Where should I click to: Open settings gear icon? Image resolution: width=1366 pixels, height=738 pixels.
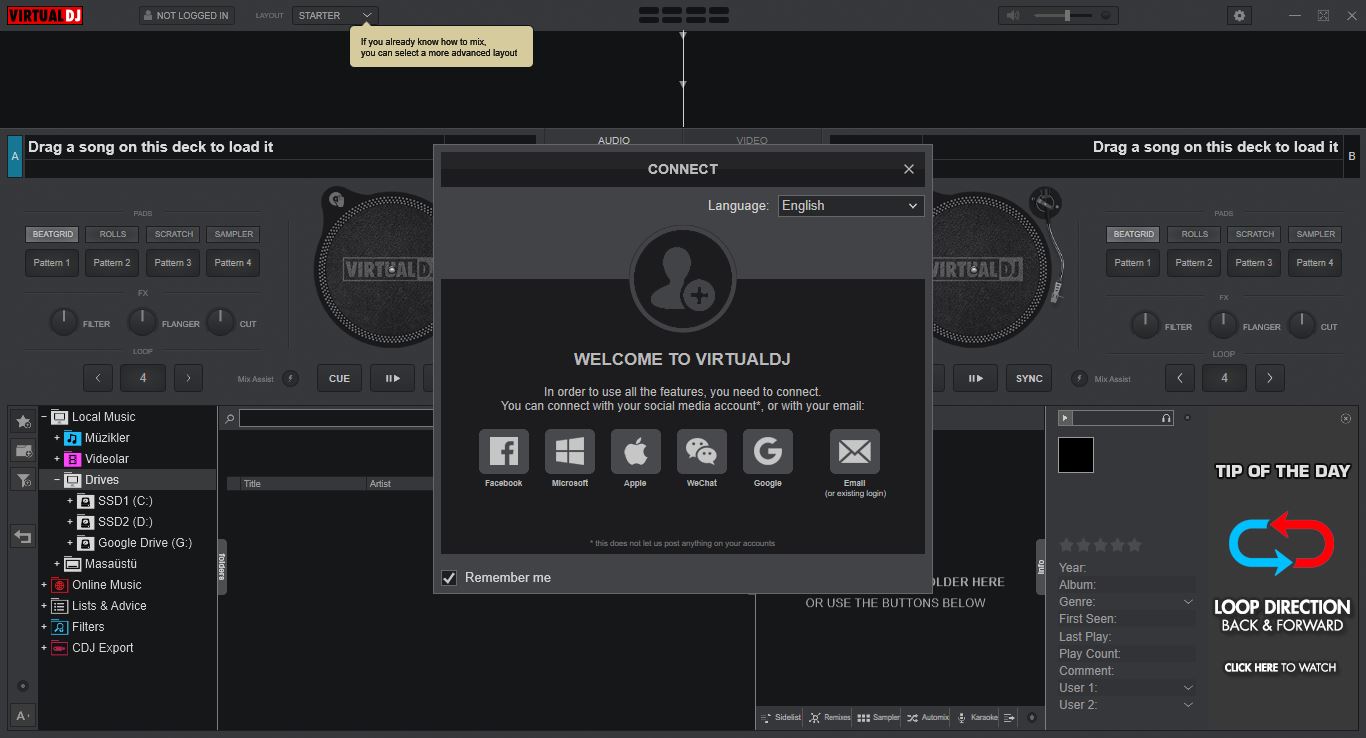point(1239,15)
